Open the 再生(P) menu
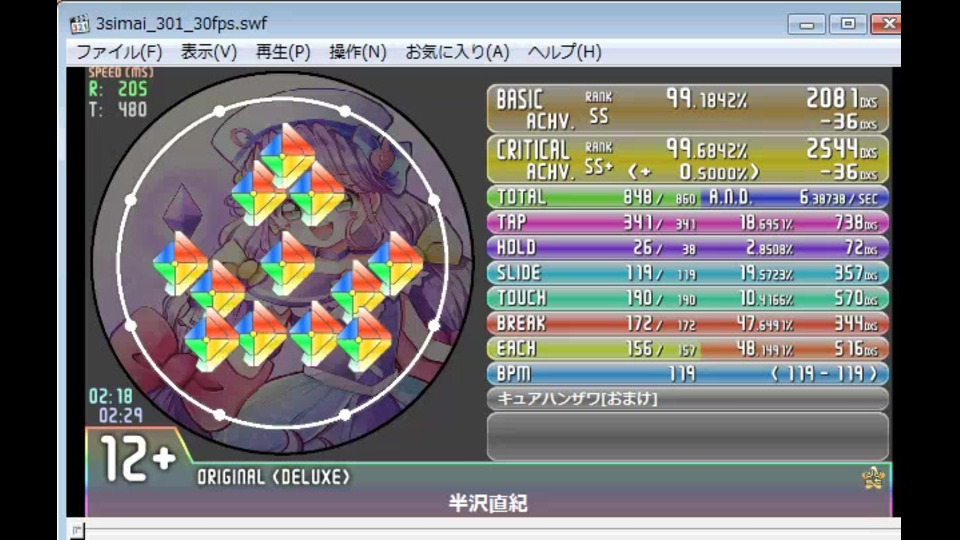 point(283,52)
